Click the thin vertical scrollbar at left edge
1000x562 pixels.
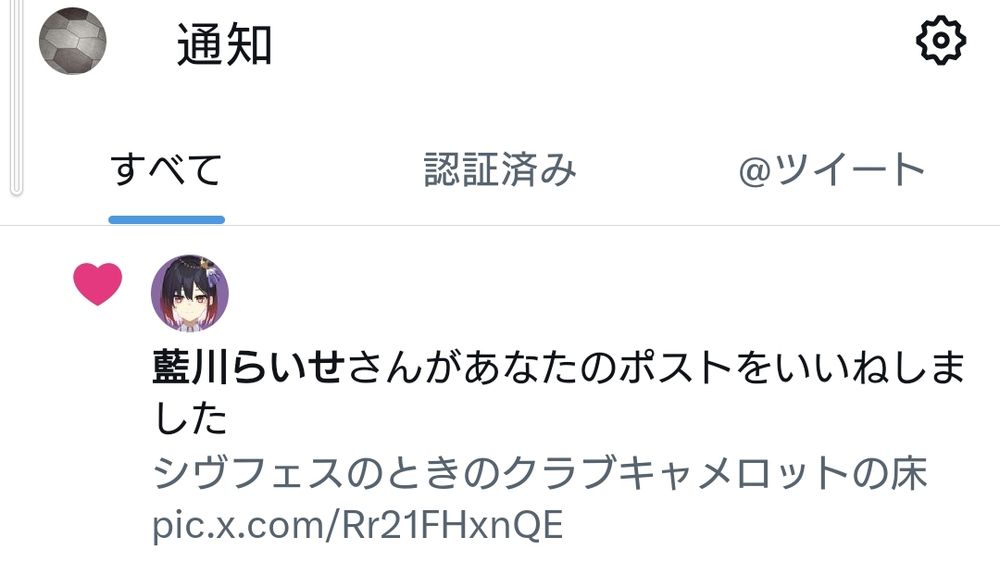click(x=17, y=97)
